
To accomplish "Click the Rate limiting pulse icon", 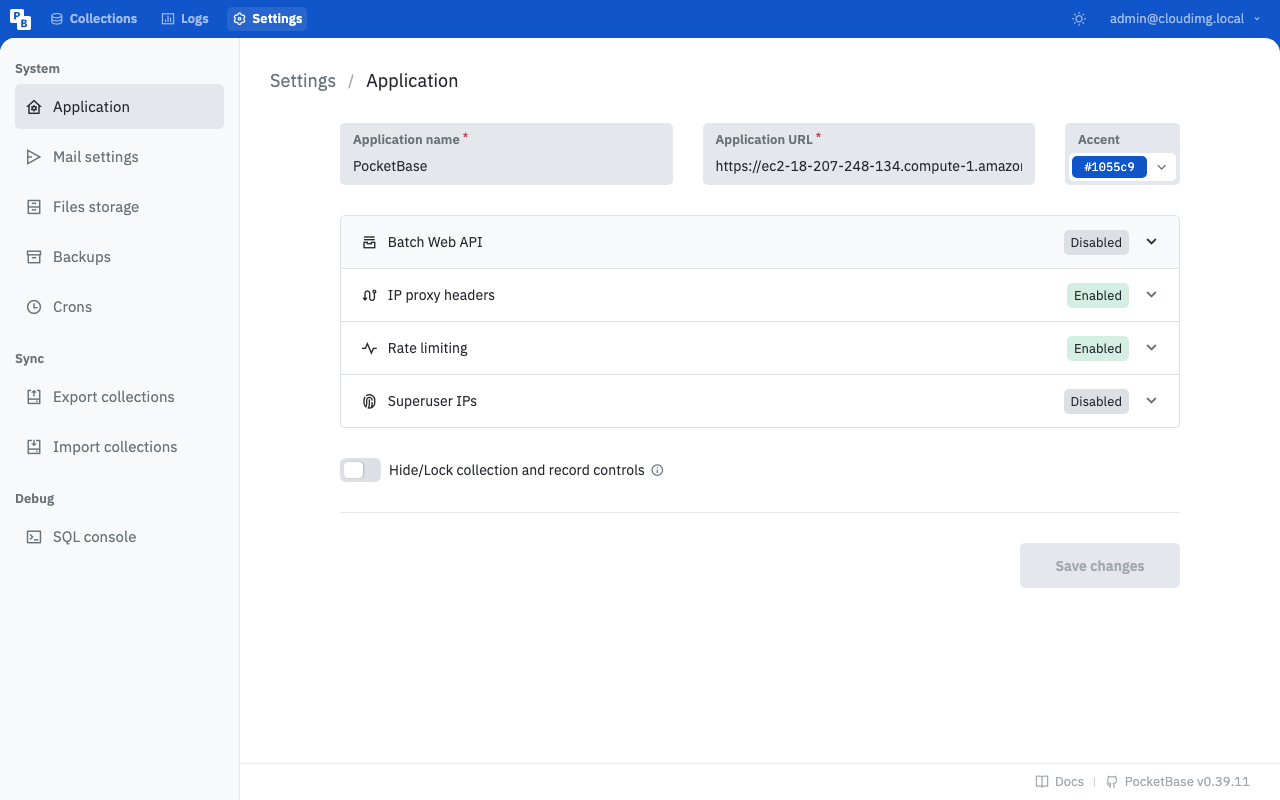I will click(x=369, y=348).
